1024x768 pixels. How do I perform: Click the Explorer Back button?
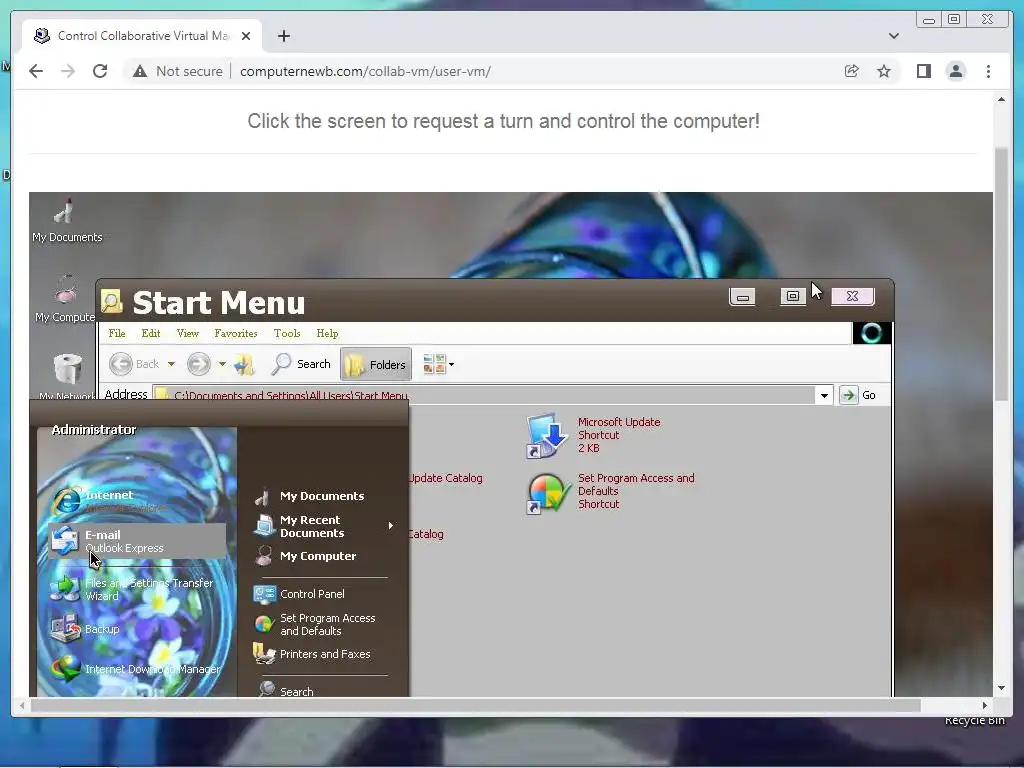[135, 364]
